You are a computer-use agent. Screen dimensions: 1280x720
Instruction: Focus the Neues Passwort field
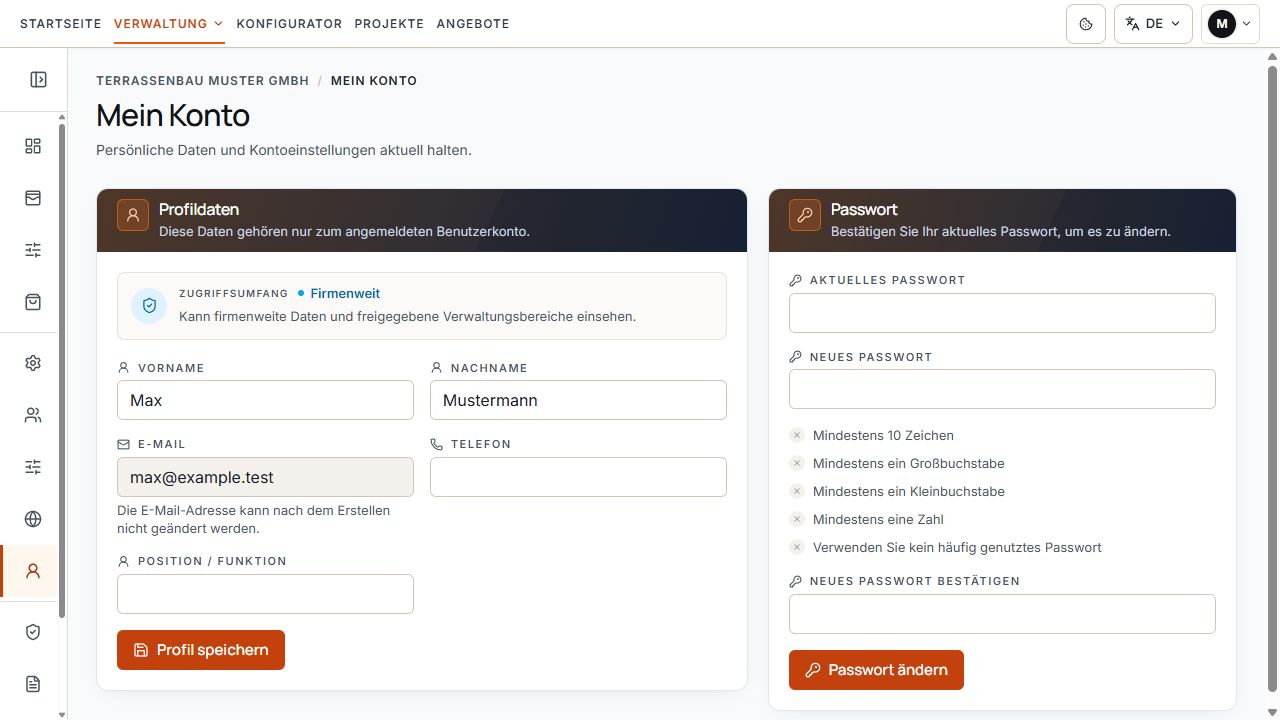pos(1002,389)
